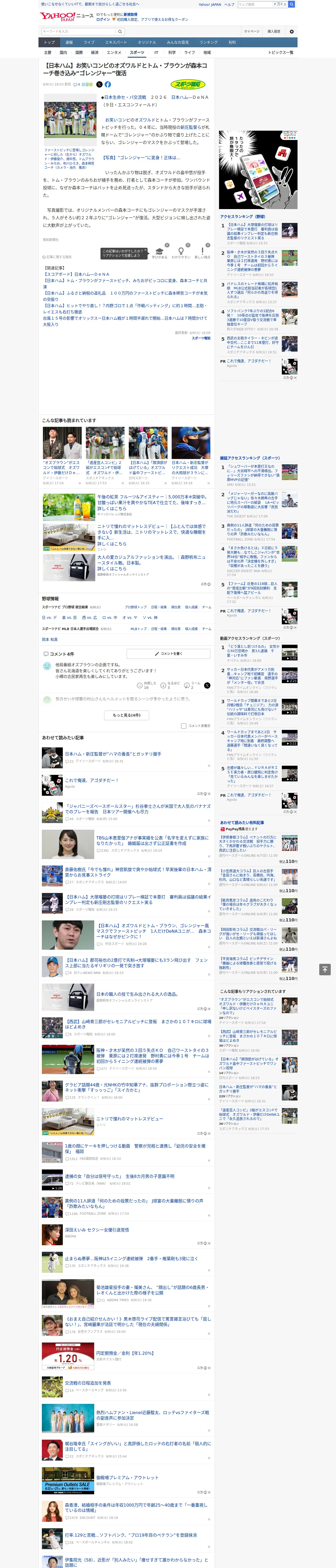This screenshot has width=336, height=1568.
Task: React with 新しい視点 exclamation icon
Action: tap(203, 251)
